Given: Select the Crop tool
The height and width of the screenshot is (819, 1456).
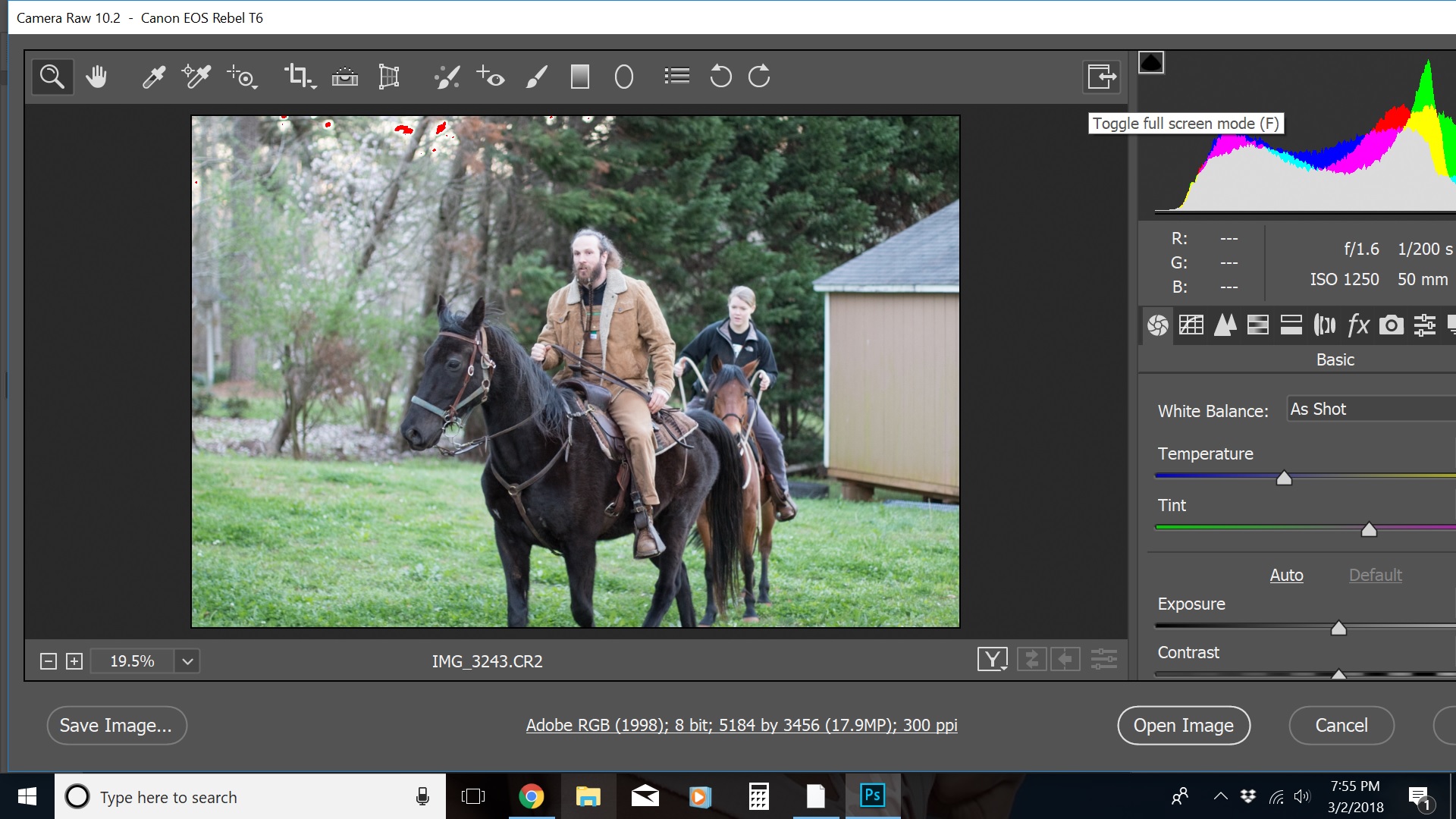Looking at the screenshot, I should tap(297, 76).
